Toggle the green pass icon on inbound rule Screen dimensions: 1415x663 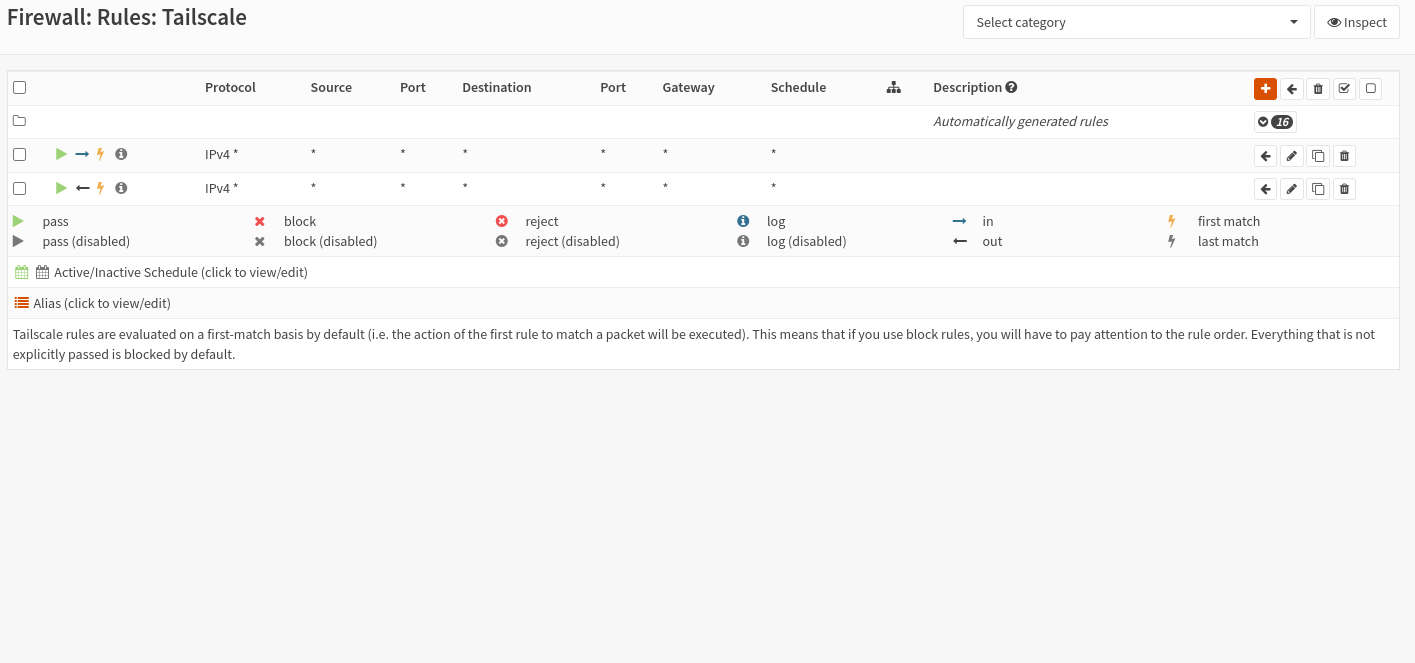tap(61, 154)
